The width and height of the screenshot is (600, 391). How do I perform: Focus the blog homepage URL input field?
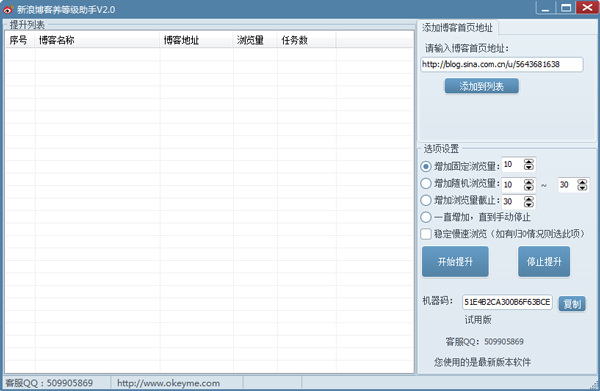tap(502, 64)
